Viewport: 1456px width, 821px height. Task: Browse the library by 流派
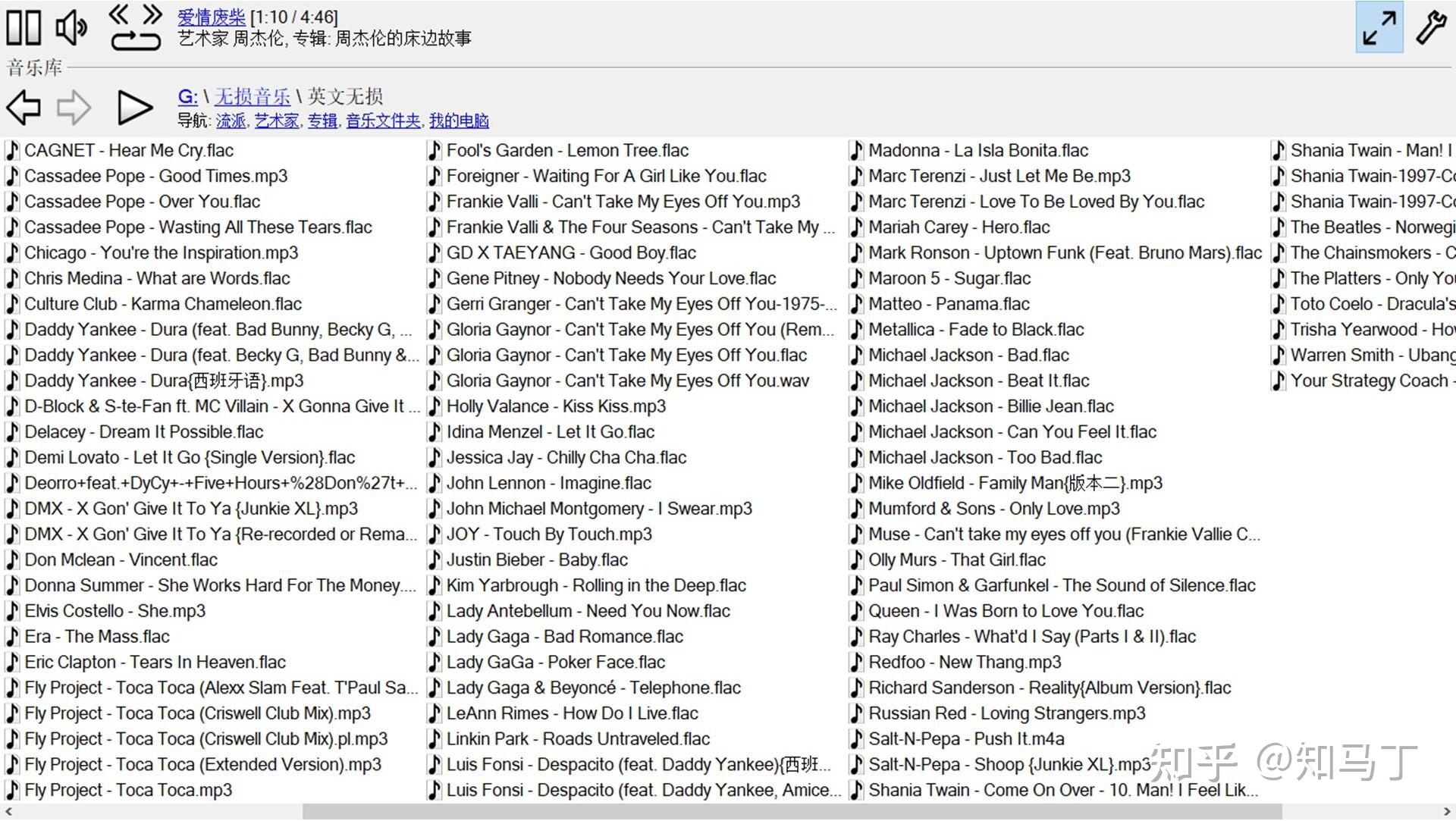pyautogui.click(x=231, y=121)
